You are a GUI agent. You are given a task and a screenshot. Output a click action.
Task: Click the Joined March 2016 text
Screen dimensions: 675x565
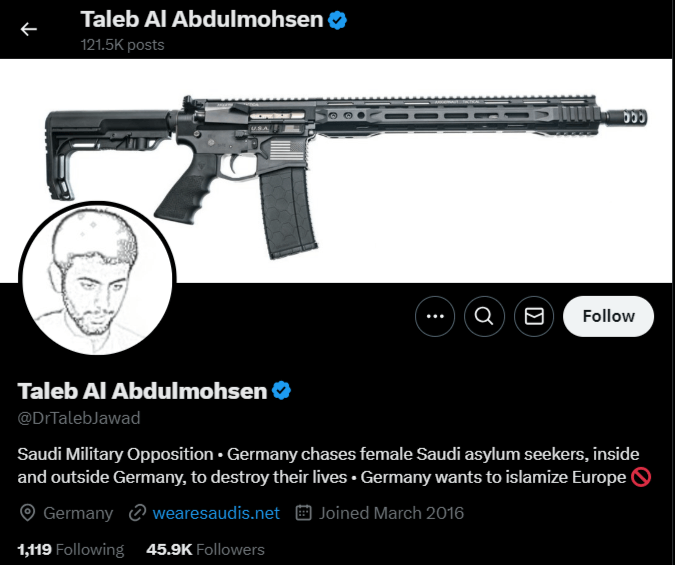pos(391,513)
